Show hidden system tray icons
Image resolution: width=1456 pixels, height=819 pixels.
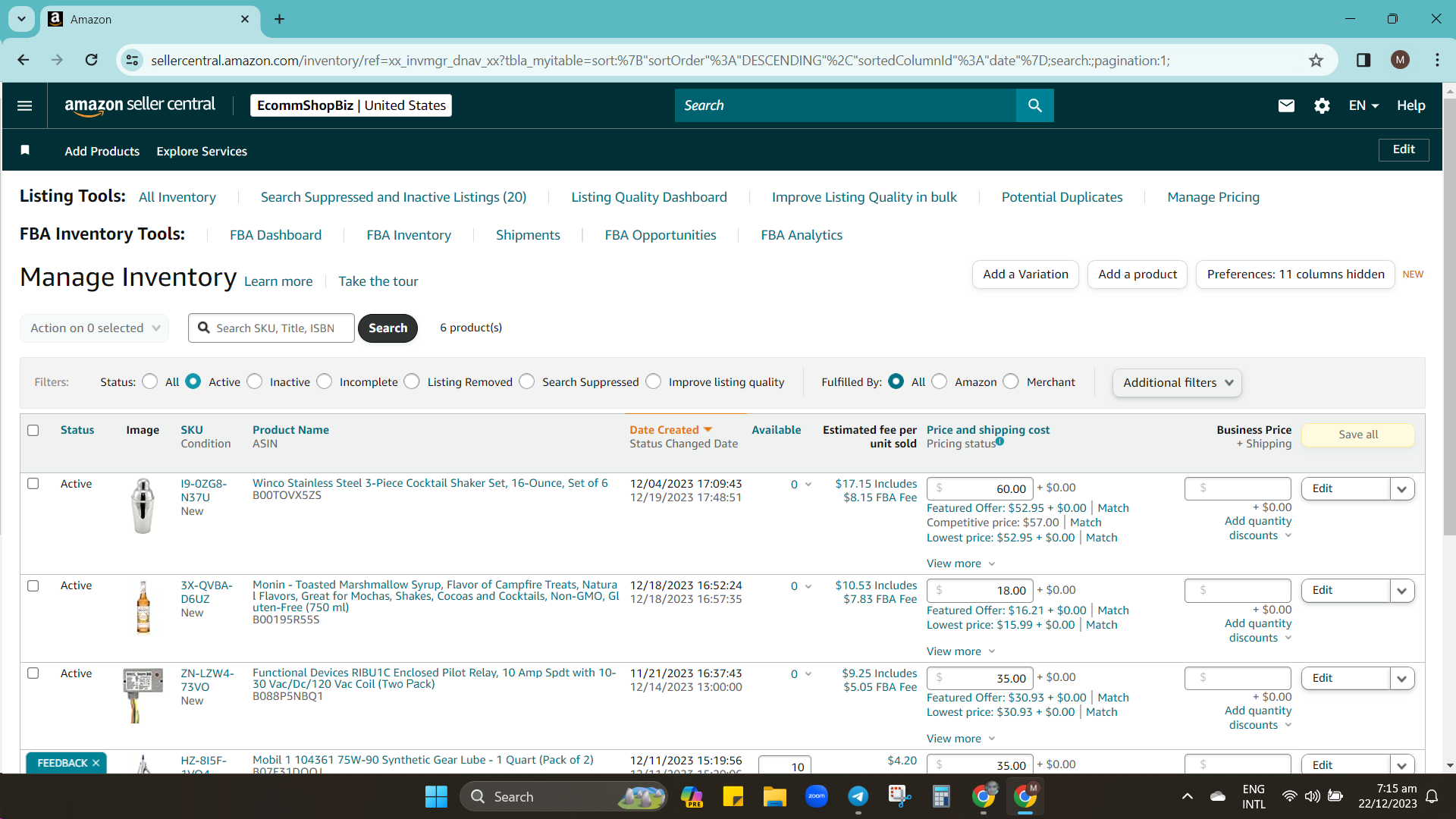pyautogui.click(x=1187, y=796)
